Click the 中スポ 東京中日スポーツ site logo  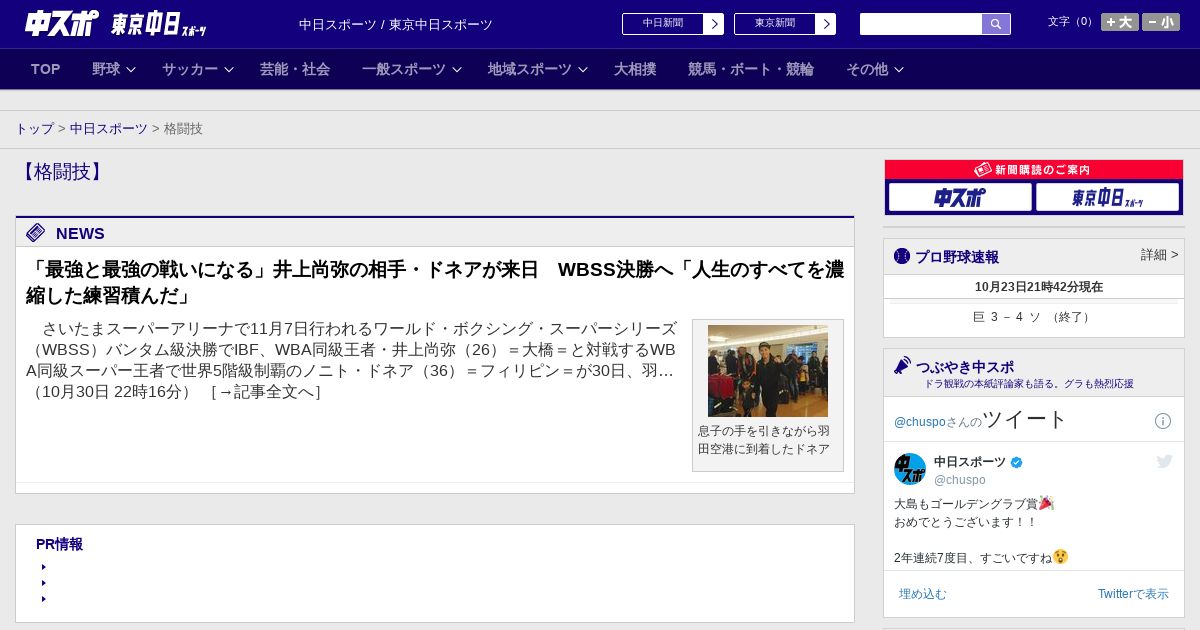(115, 23)
